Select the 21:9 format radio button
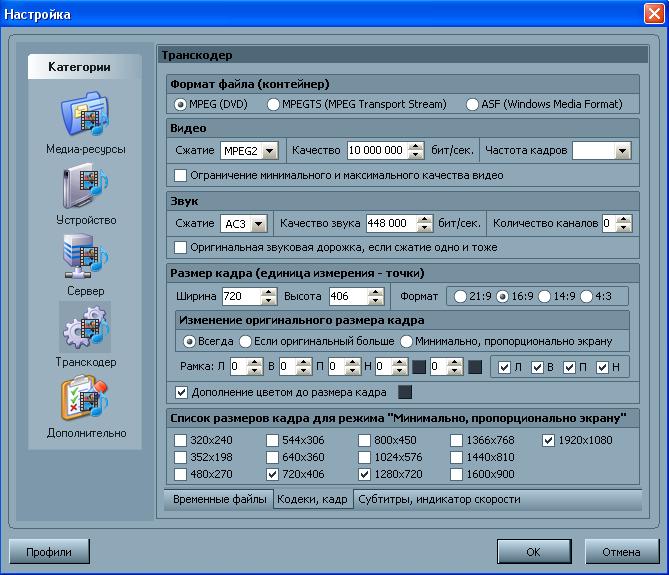This screenshot has width=669, height=575. coord(460,296)
